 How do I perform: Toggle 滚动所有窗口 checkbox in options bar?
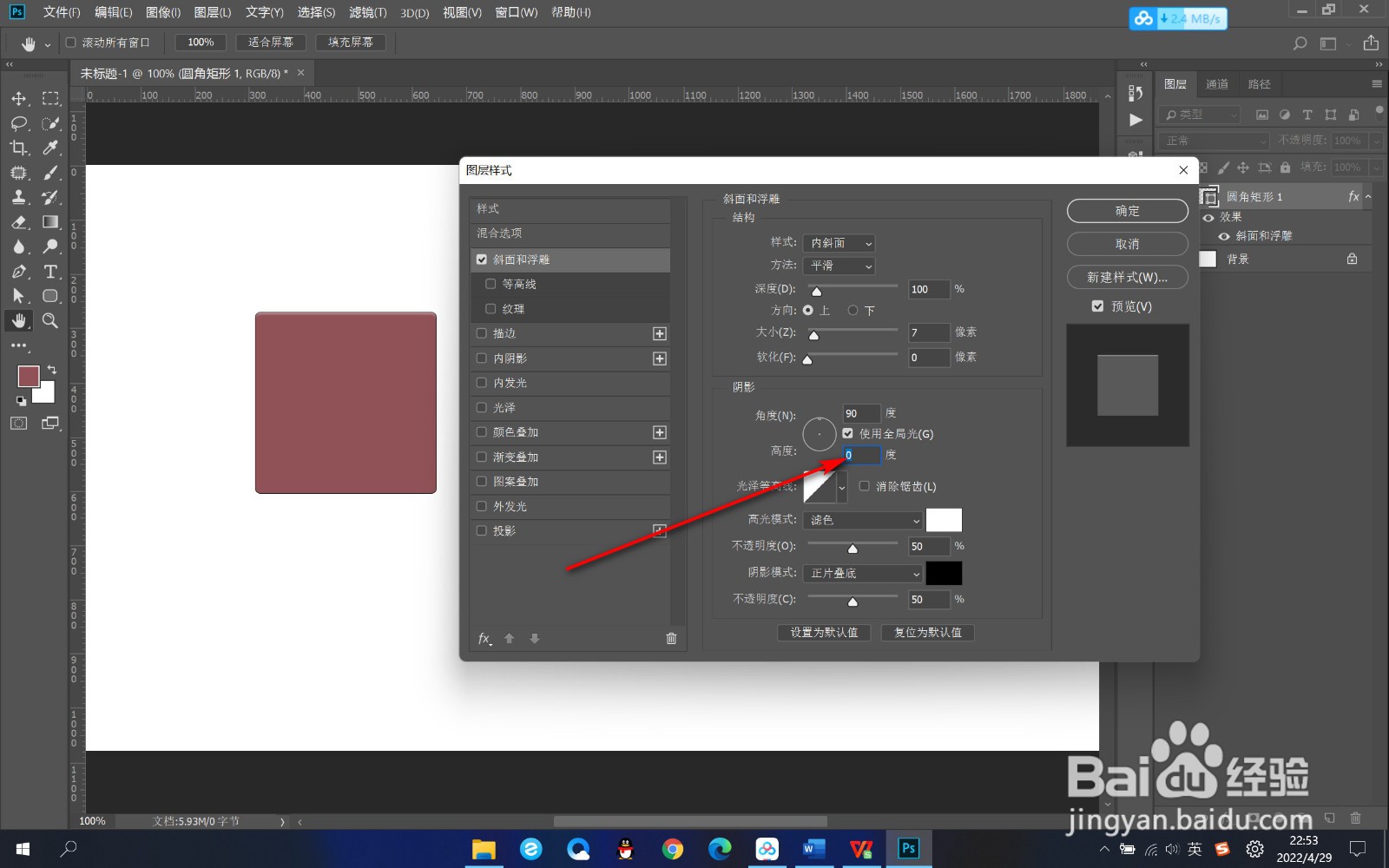(71, 42)
